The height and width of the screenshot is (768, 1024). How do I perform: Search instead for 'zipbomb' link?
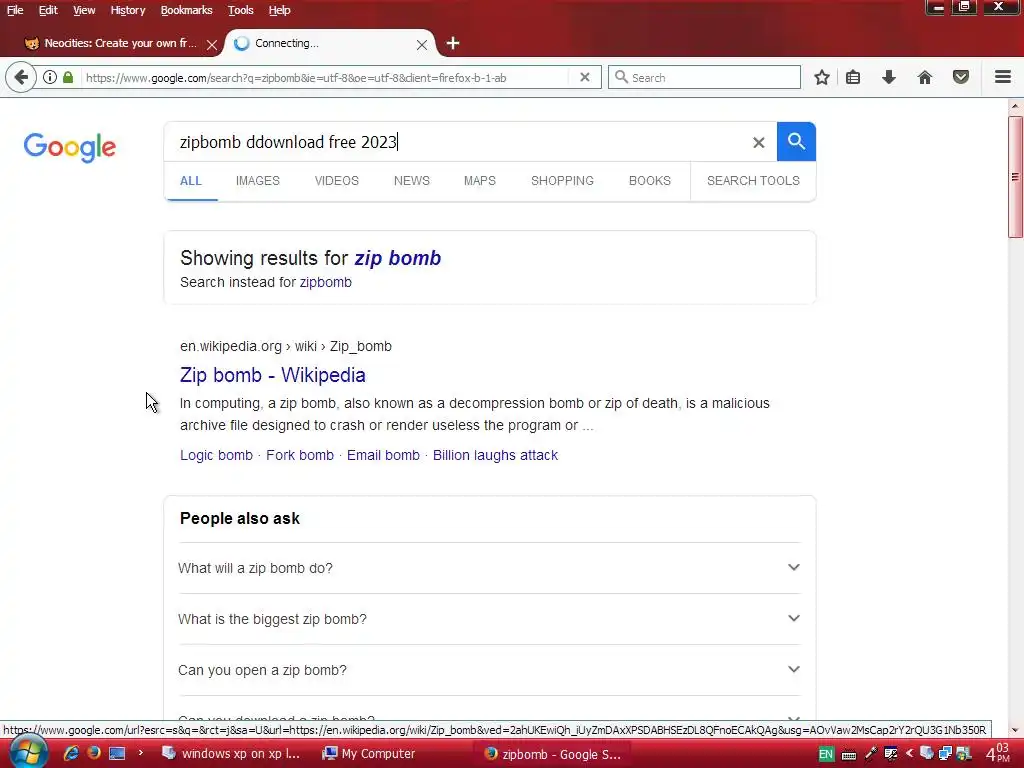click(325, 282)
